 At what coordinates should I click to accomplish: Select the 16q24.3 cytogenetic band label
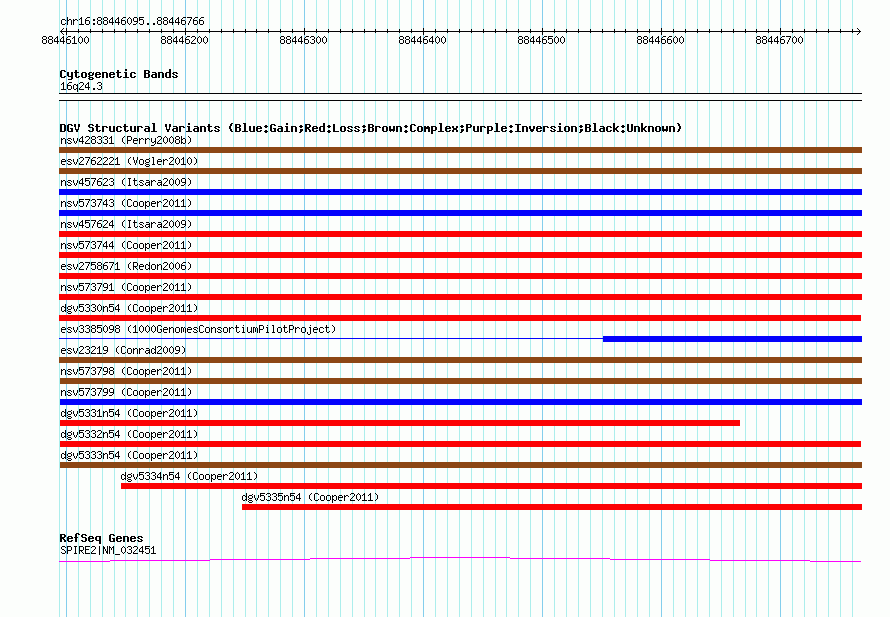click(x=81, y=86)
